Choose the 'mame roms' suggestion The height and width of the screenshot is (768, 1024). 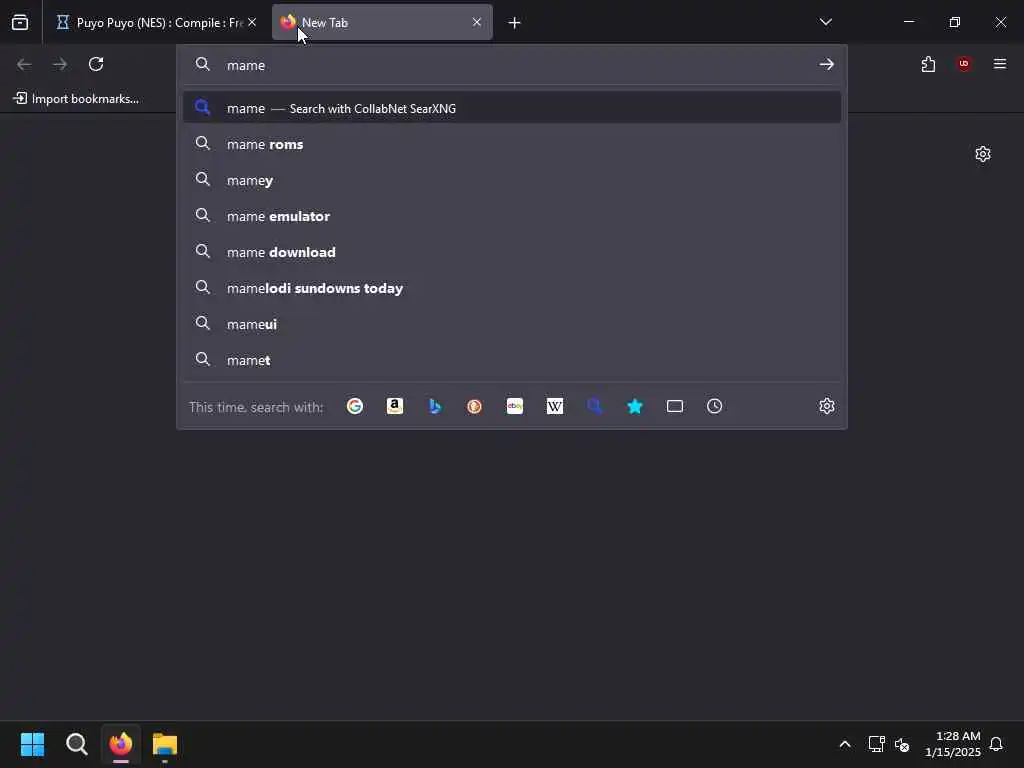(512, 144)
